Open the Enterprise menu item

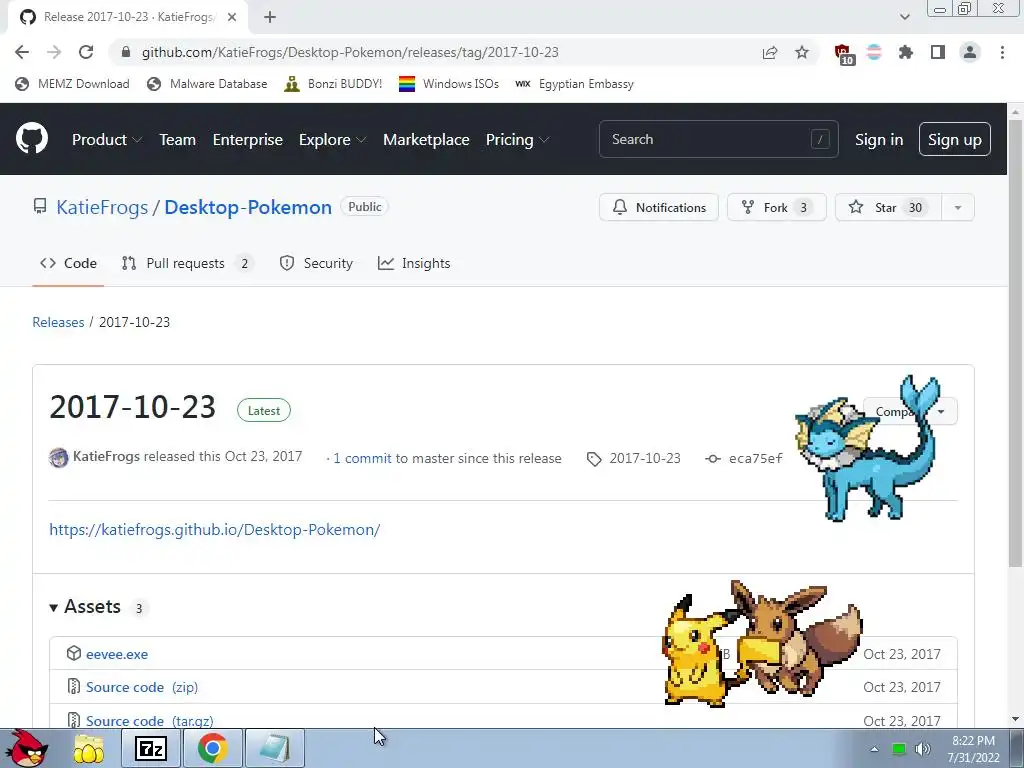point(248,140)
